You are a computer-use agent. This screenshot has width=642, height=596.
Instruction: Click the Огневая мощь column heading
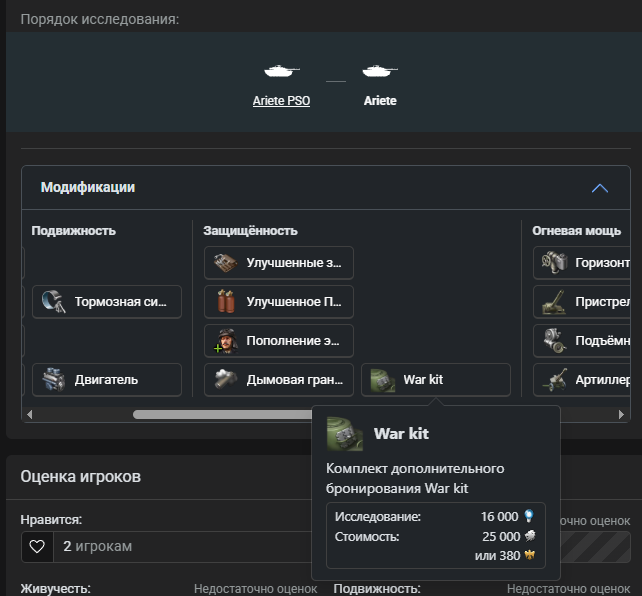(x=576, y=231)
